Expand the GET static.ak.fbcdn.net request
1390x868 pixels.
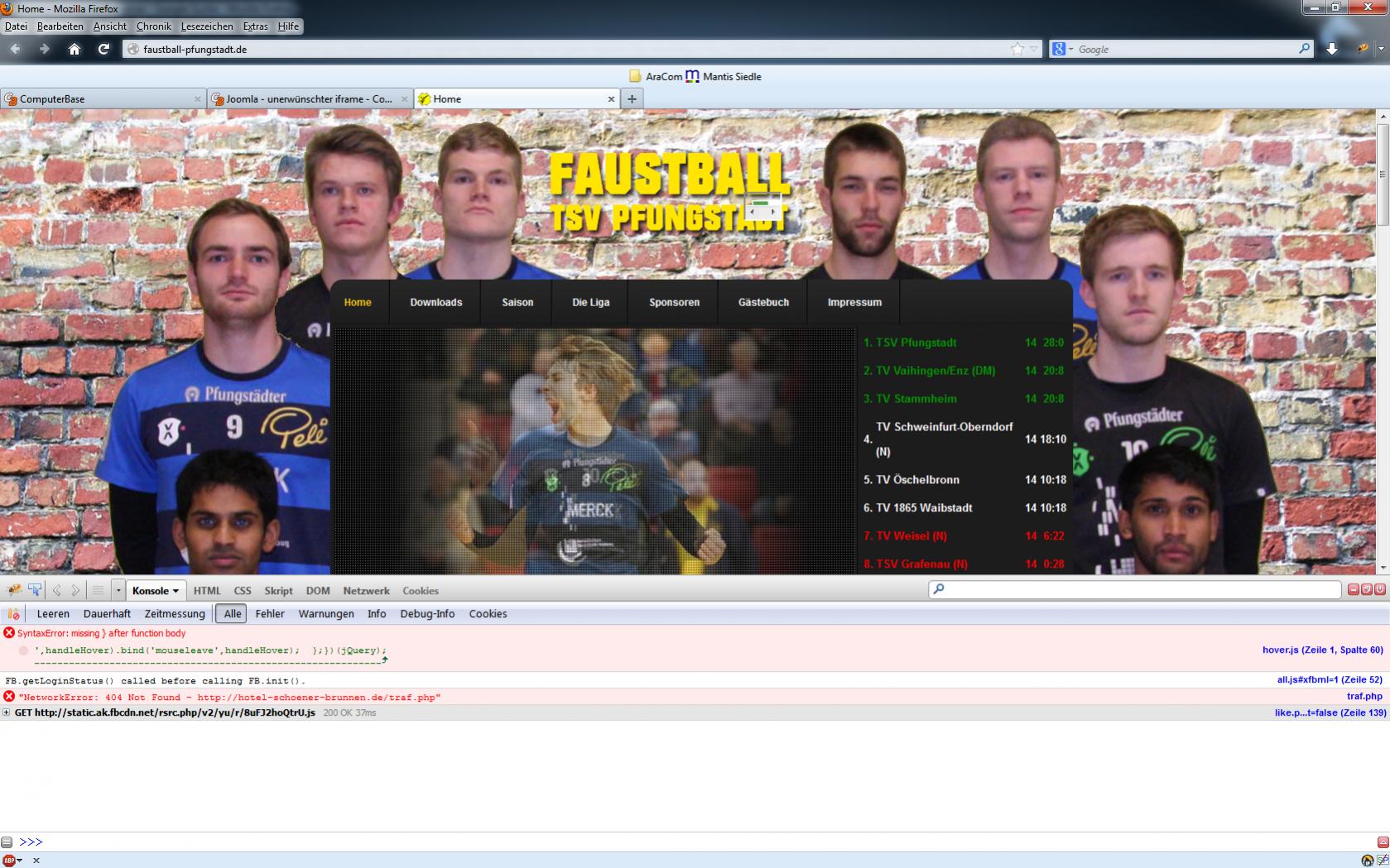tap(7, 712)
